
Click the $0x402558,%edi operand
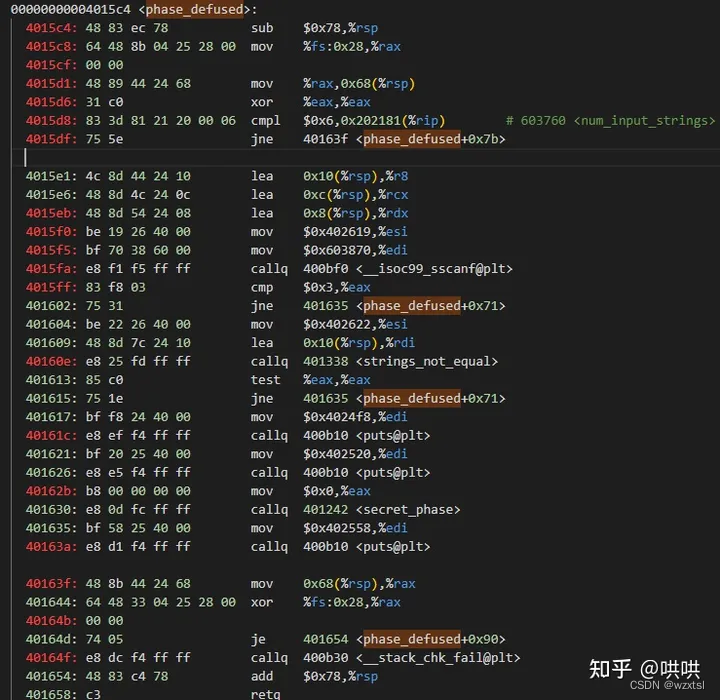click(x=355, y=528)
